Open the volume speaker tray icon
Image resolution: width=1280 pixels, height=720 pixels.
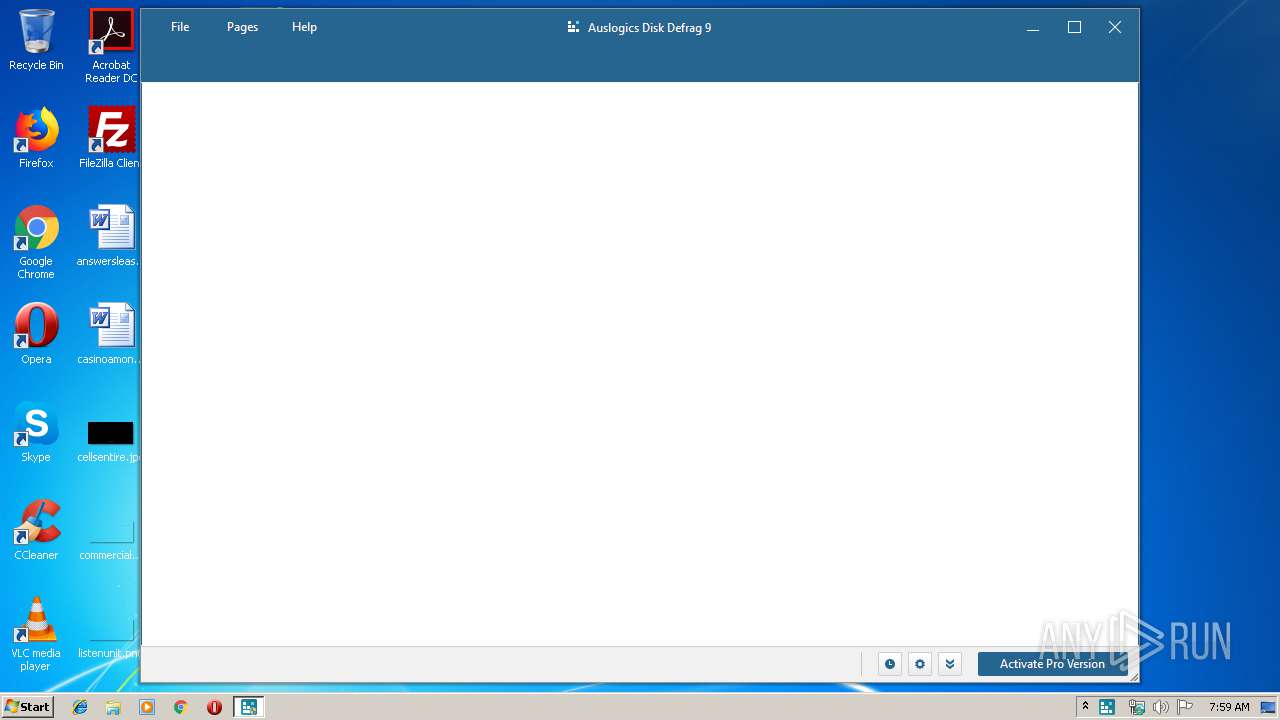tap(1160, 707)
